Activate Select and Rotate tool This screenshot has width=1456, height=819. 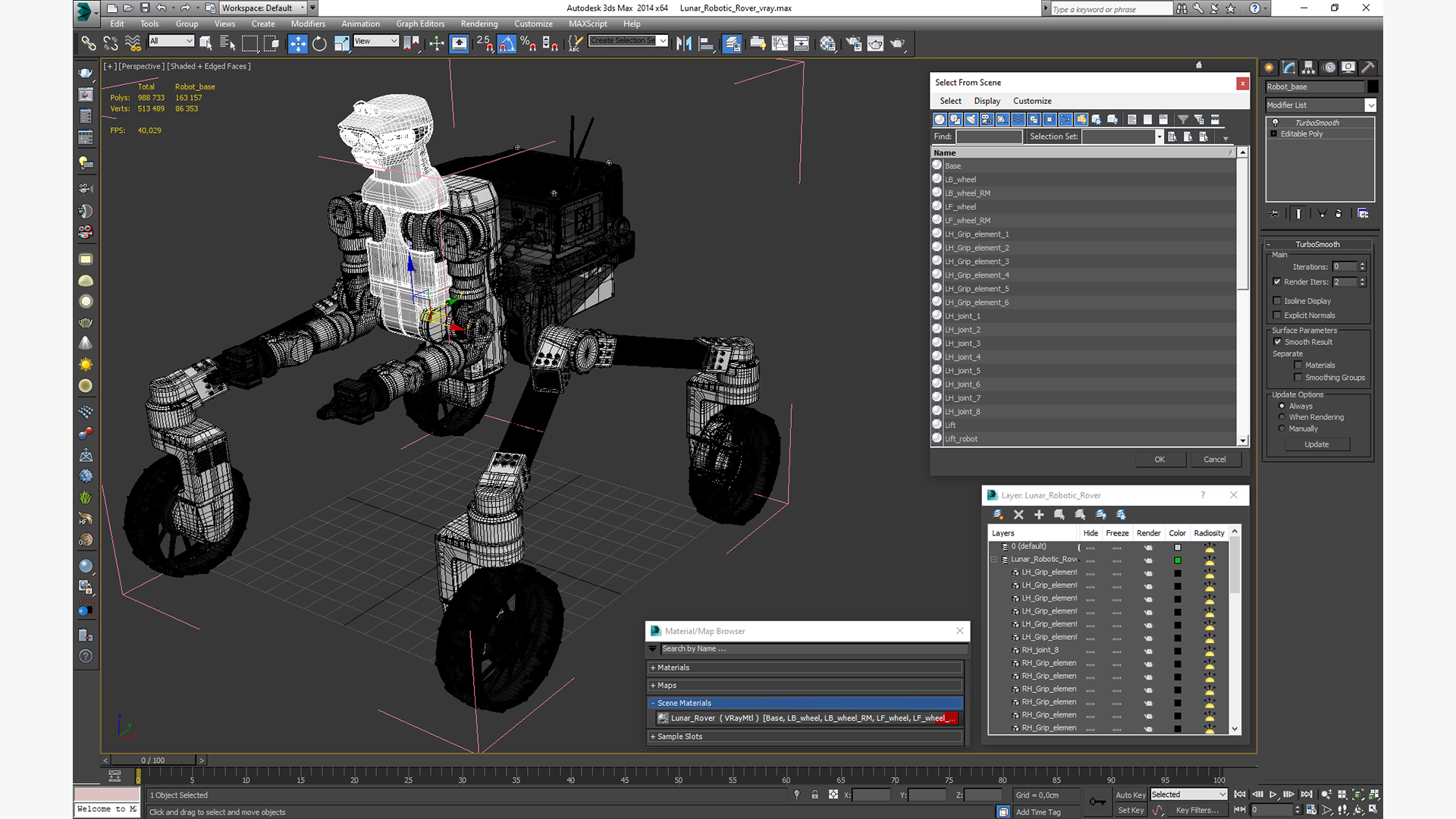point(320,43)
